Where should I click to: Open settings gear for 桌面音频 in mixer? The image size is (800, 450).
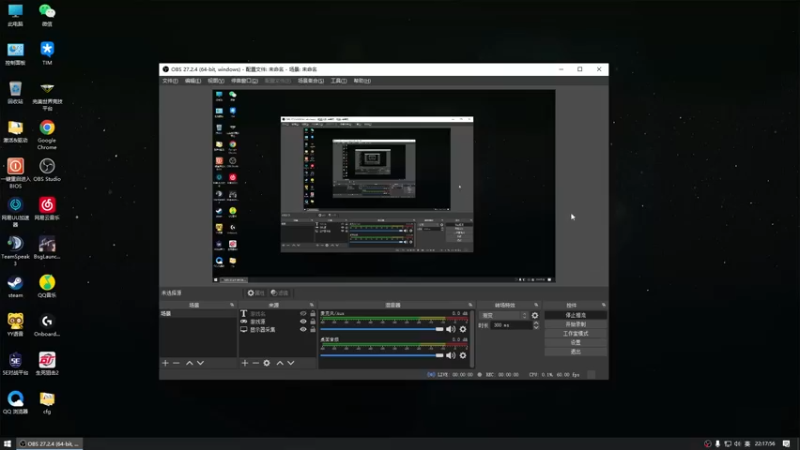463,356
